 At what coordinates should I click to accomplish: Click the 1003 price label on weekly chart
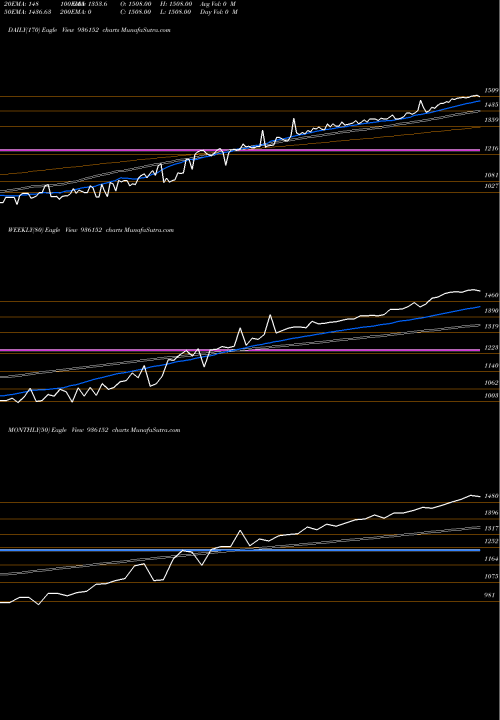(491, 396)
